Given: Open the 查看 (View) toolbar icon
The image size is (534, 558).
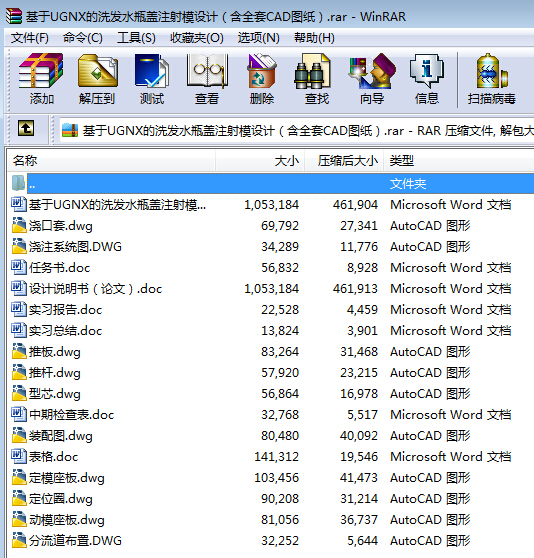Looking at the screenshot, I should (x=207, y=70).
